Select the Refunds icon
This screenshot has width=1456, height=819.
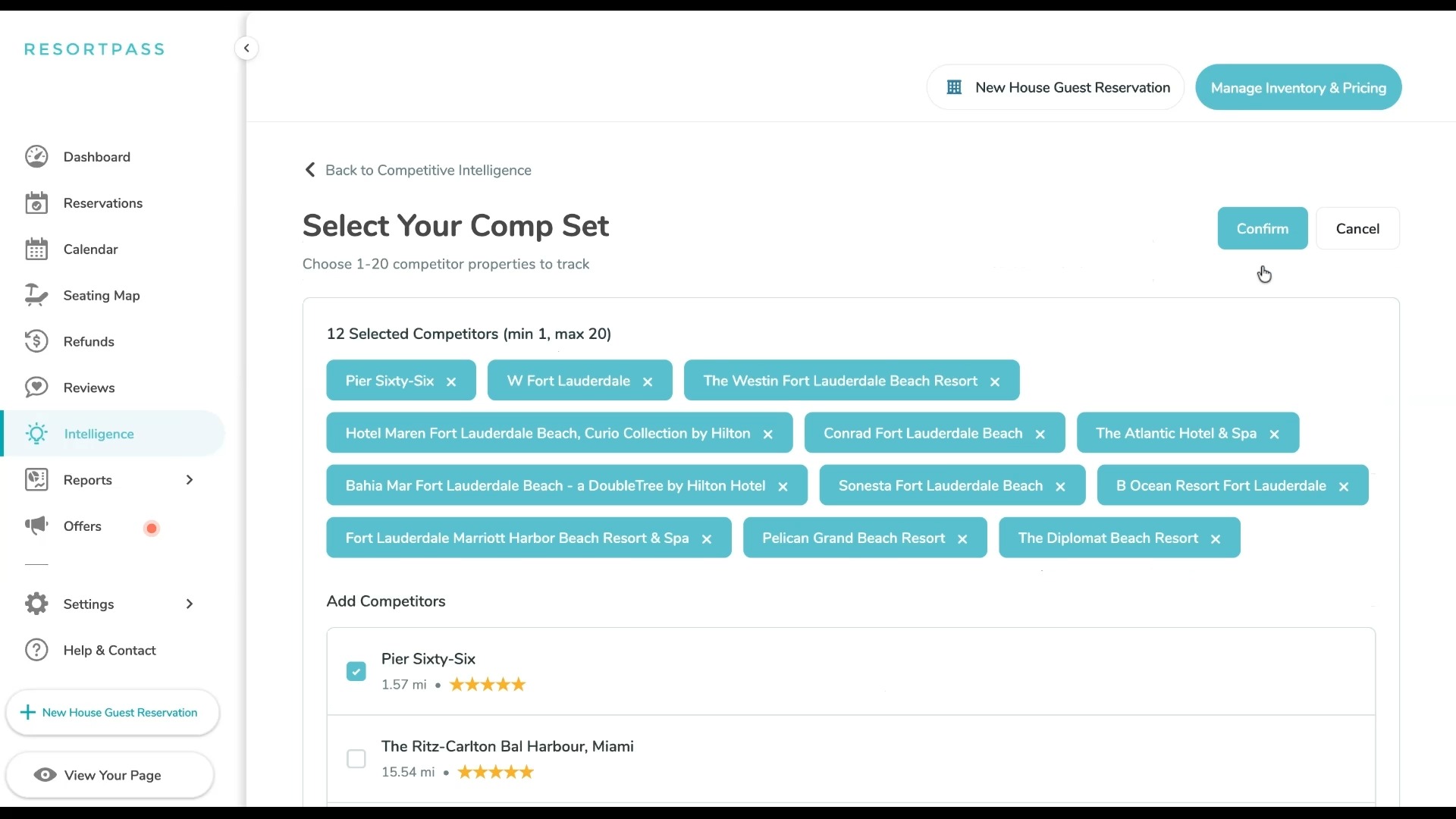point(36,341)
